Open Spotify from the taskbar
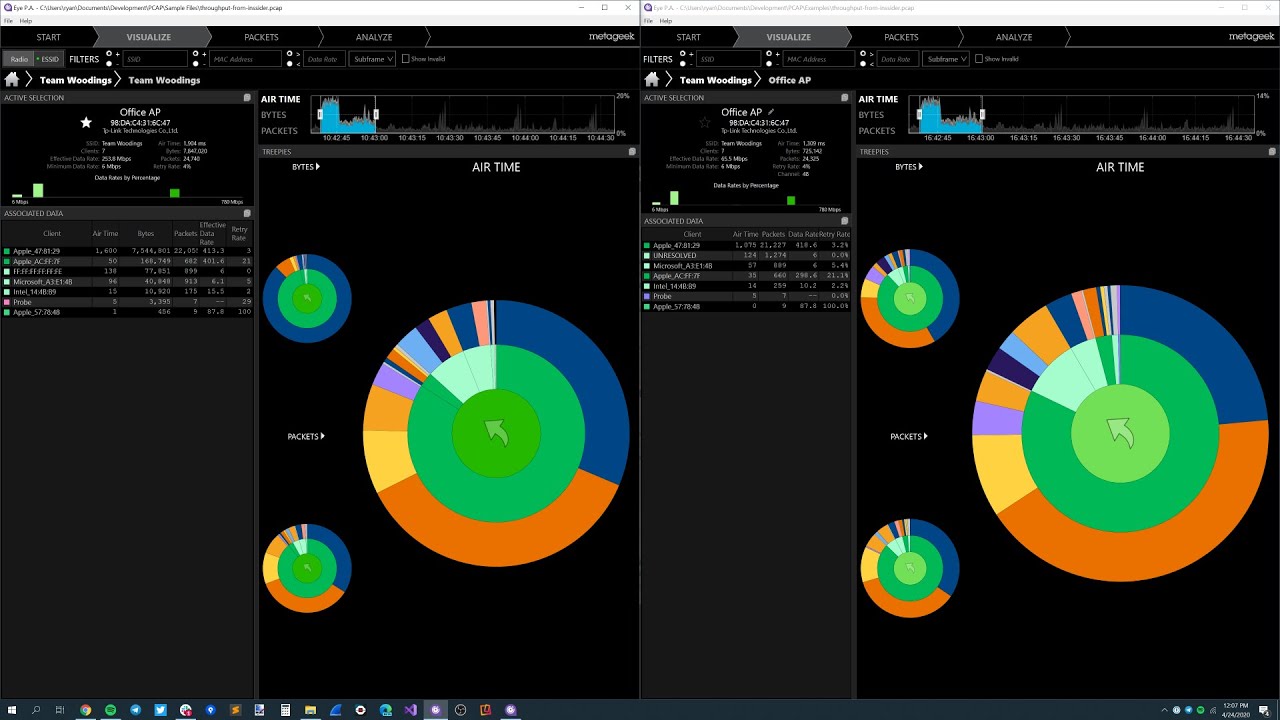1280x720 pixels. (x=110, y=710)
